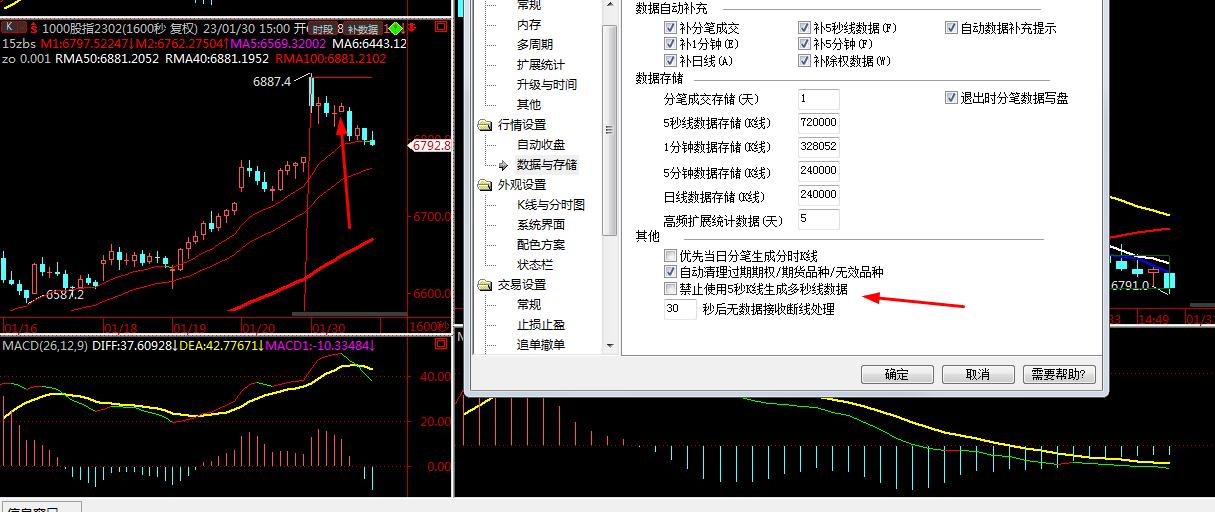Open the 止损止盈 trading settings item
The image size is (1215, 512).
point(540,325)
